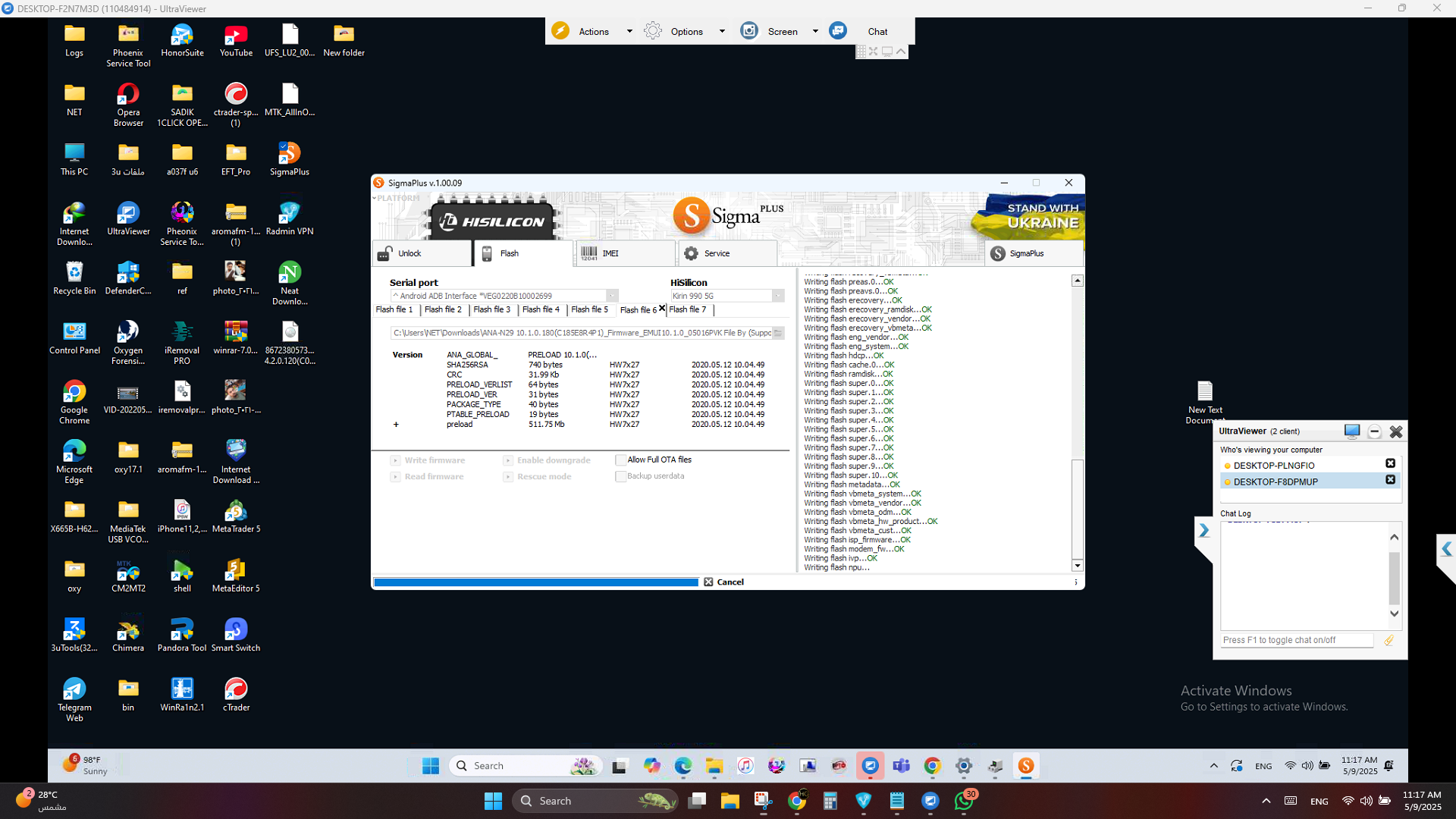Open the EFT_Pro folder
Viewport: 1456px width, 819px height.
(x=236, y=158)
